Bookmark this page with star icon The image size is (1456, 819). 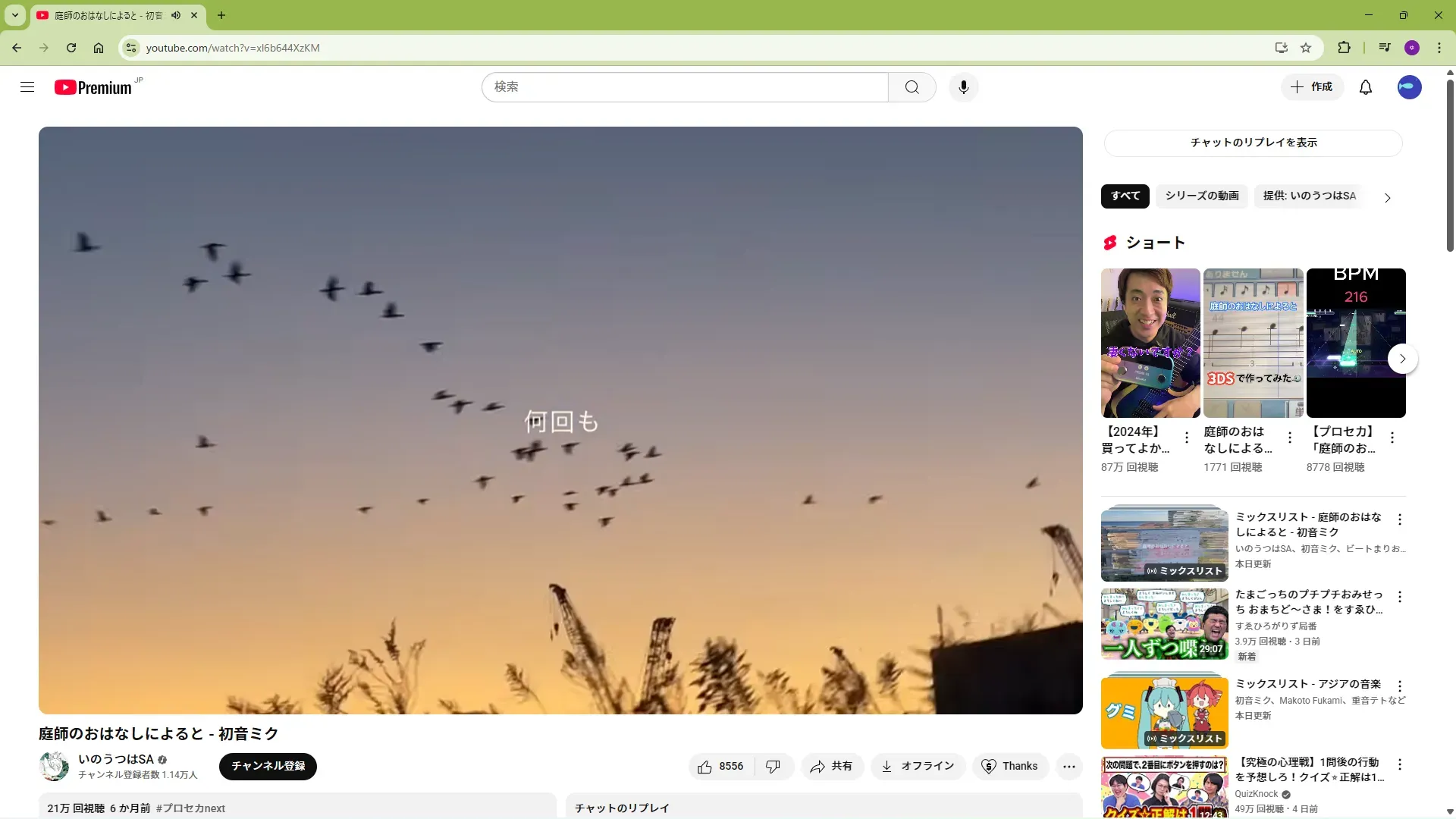1306,48
